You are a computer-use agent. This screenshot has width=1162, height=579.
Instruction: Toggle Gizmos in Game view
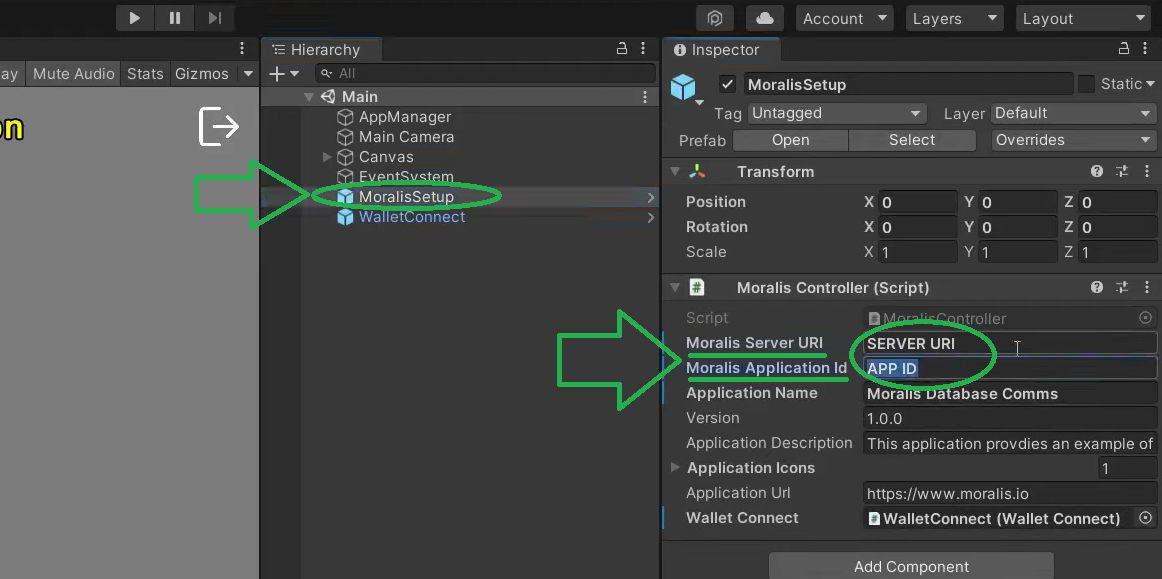pyautogui.click(x=202, y=73)
